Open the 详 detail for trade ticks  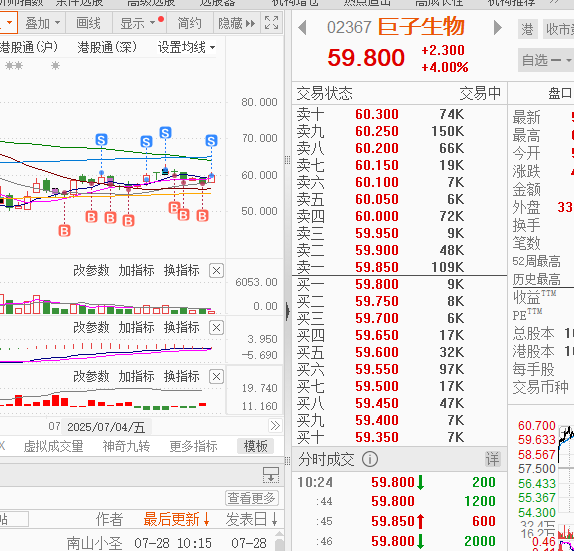coord(492,459)
